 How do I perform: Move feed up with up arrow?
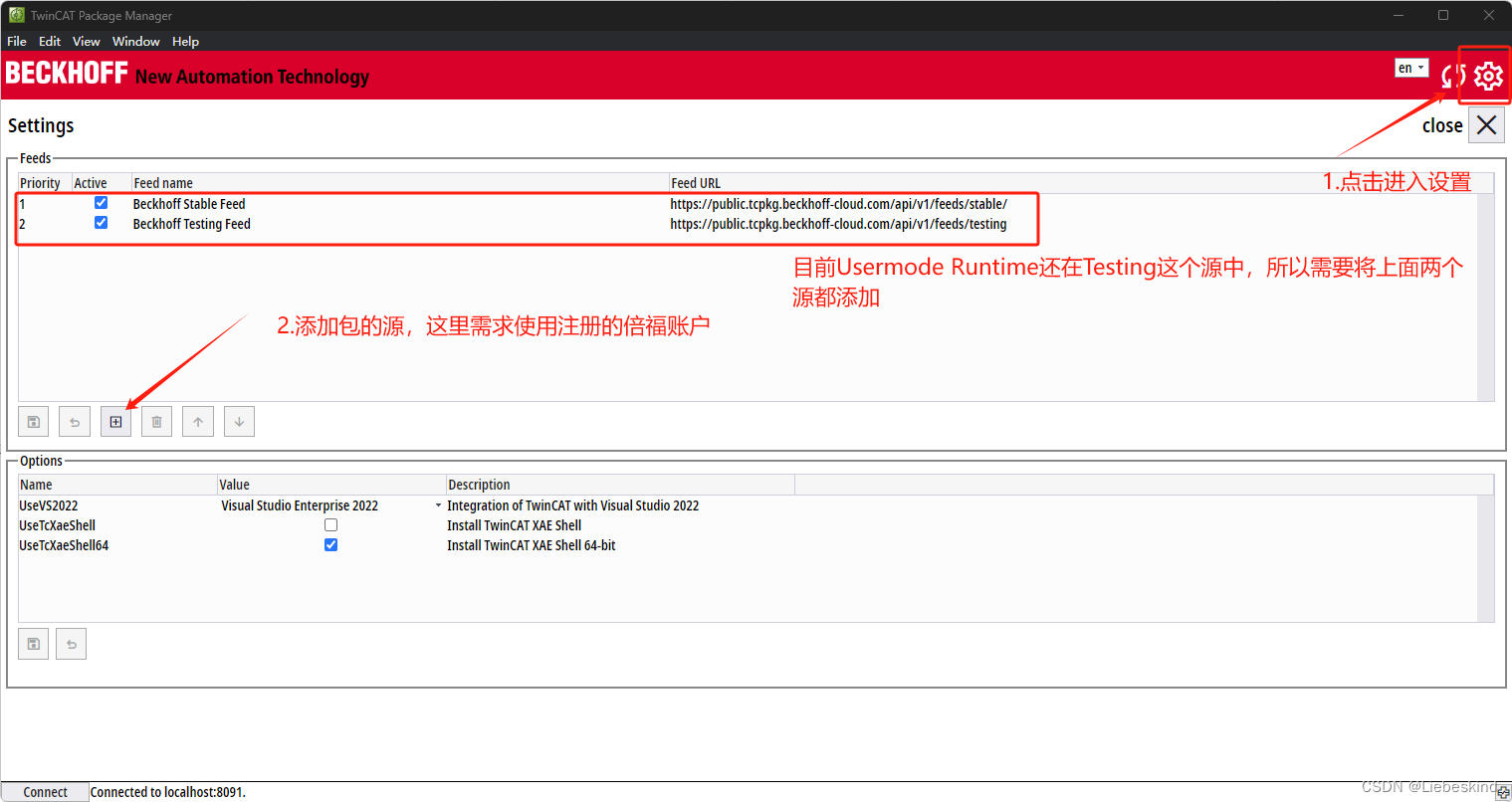(x=198, y=422)
